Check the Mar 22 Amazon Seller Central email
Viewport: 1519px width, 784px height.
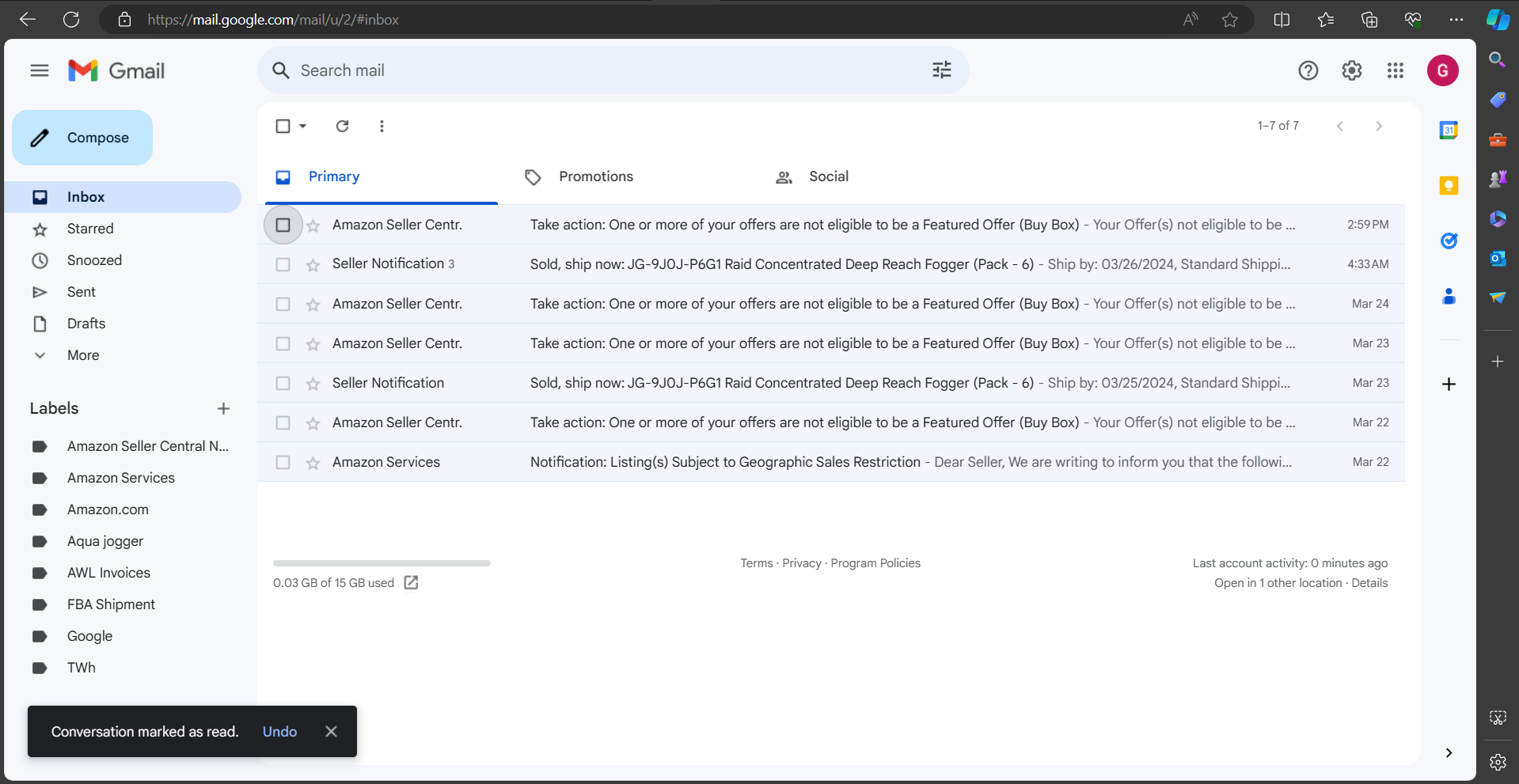pos(283,422)
